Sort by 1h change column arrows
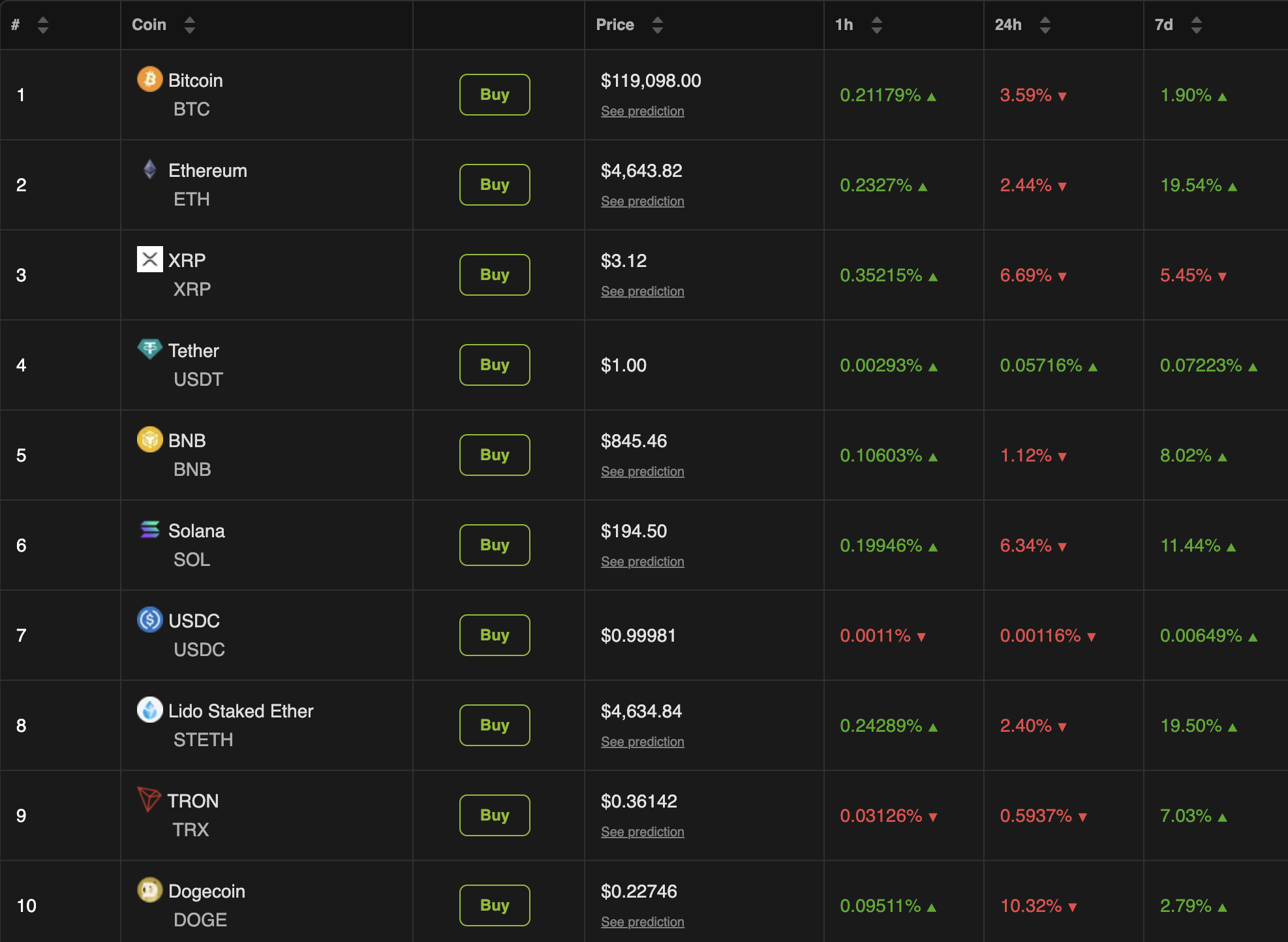The height and width of the screenshot is (942, 1288). [876, 25]
